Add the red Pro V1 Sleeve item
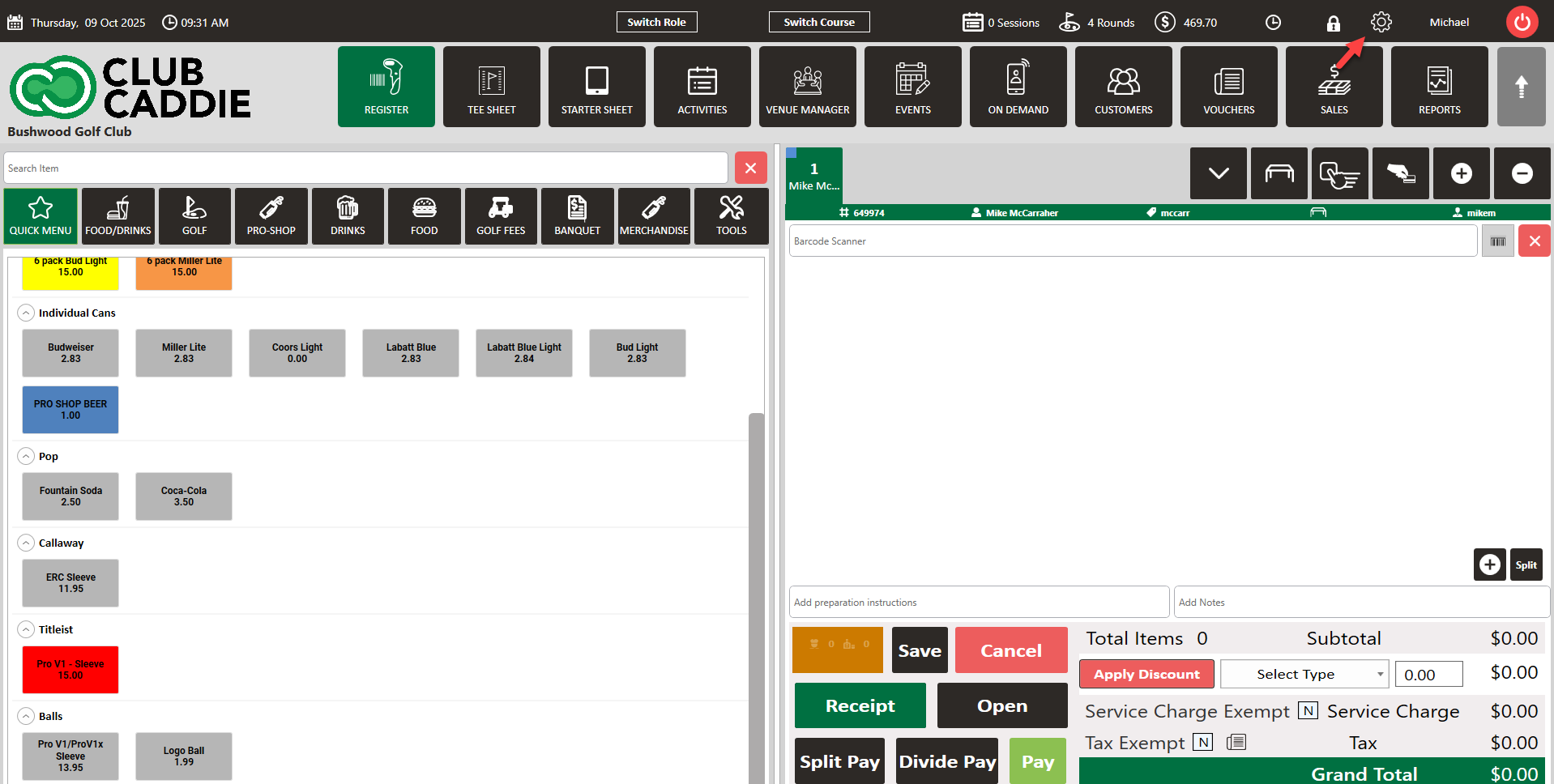 (70, 670)
